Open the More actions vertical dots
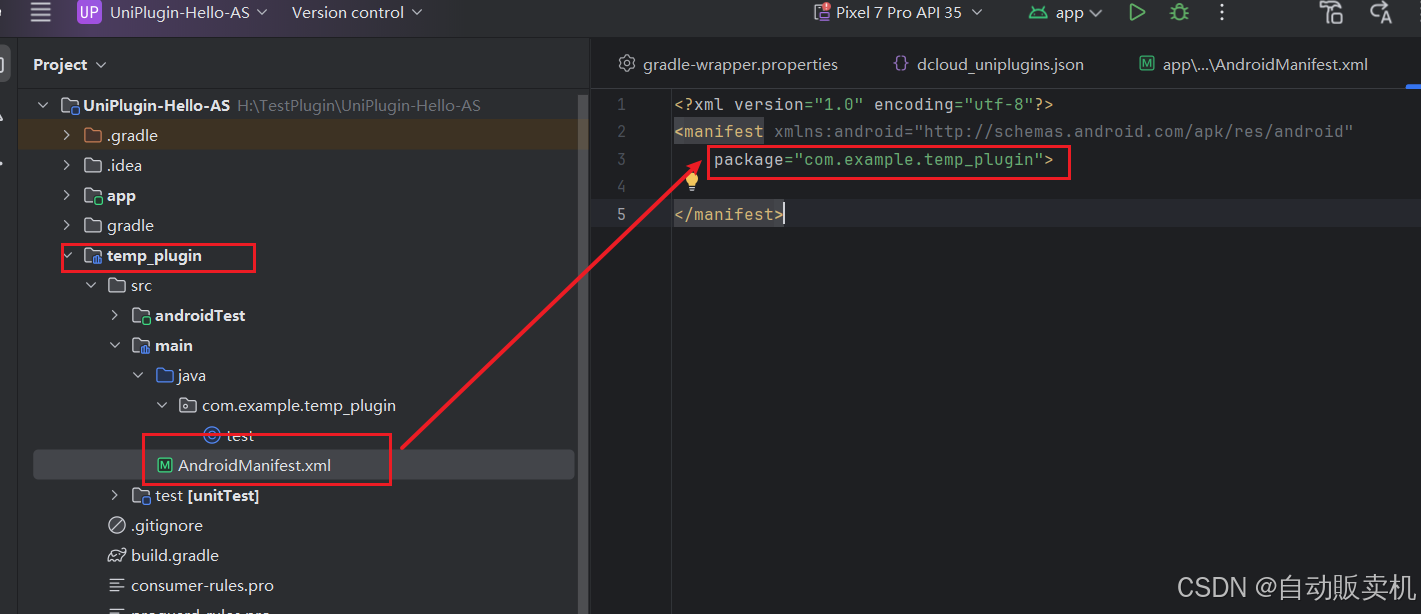This screenshot has height=614, width=1421. tap(1222, 12)
